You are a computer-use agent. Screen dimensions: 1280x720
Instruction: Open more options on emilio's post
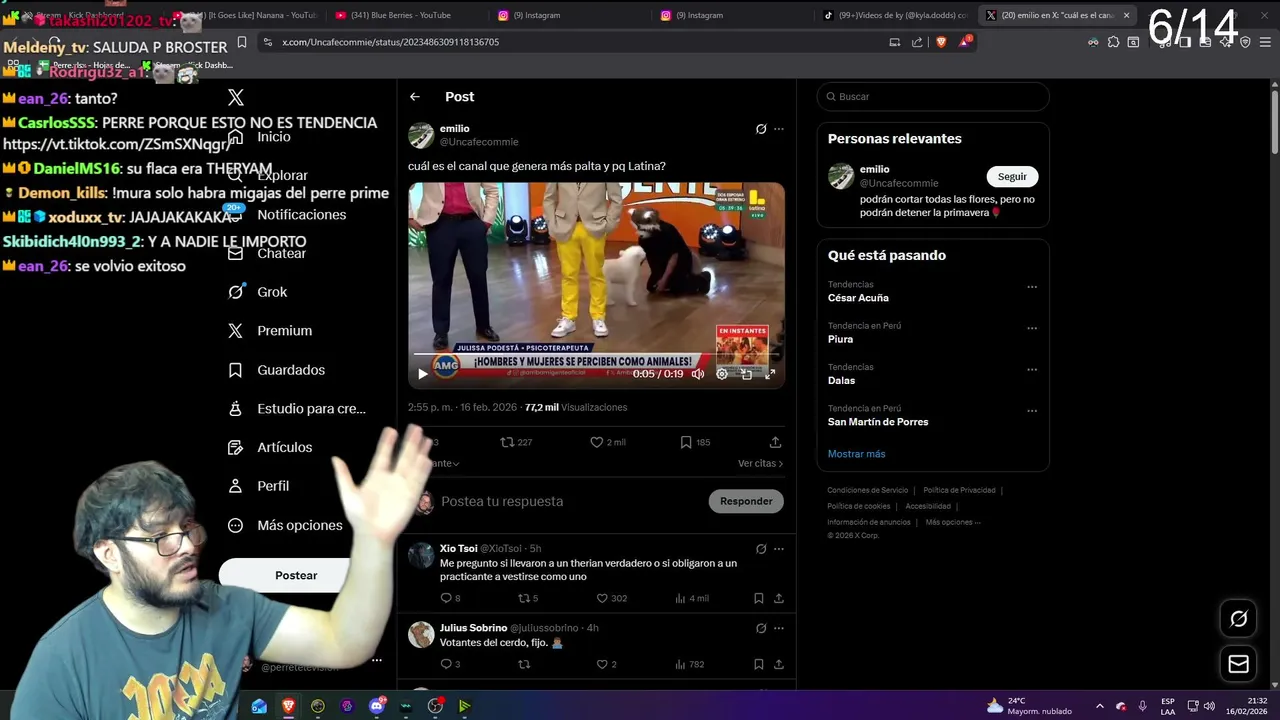[779, 129]
